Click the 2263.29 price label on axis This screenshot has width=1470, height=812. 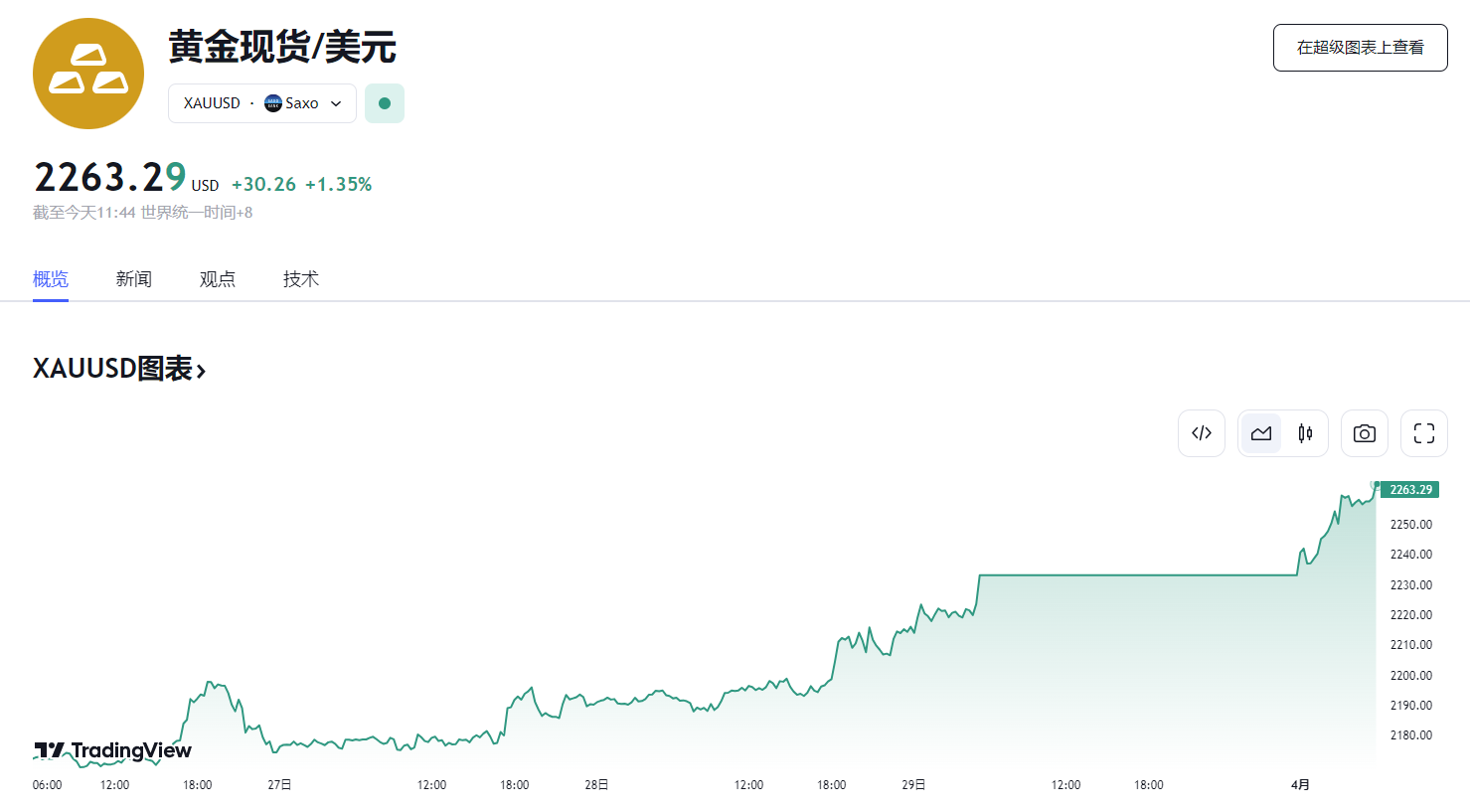(x=1410, y=490)
